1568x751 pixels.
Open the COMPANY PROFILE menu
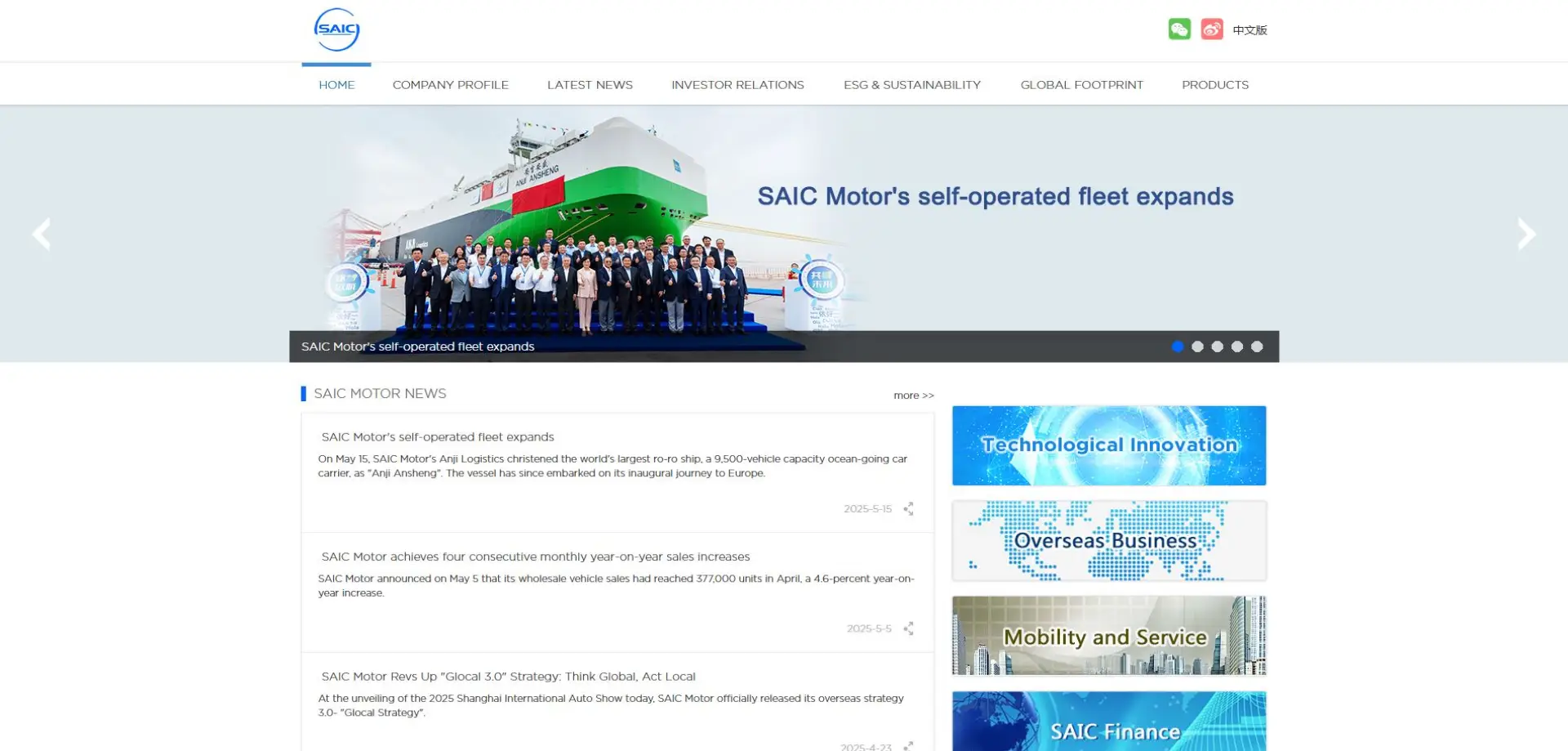tap(451, 85)
